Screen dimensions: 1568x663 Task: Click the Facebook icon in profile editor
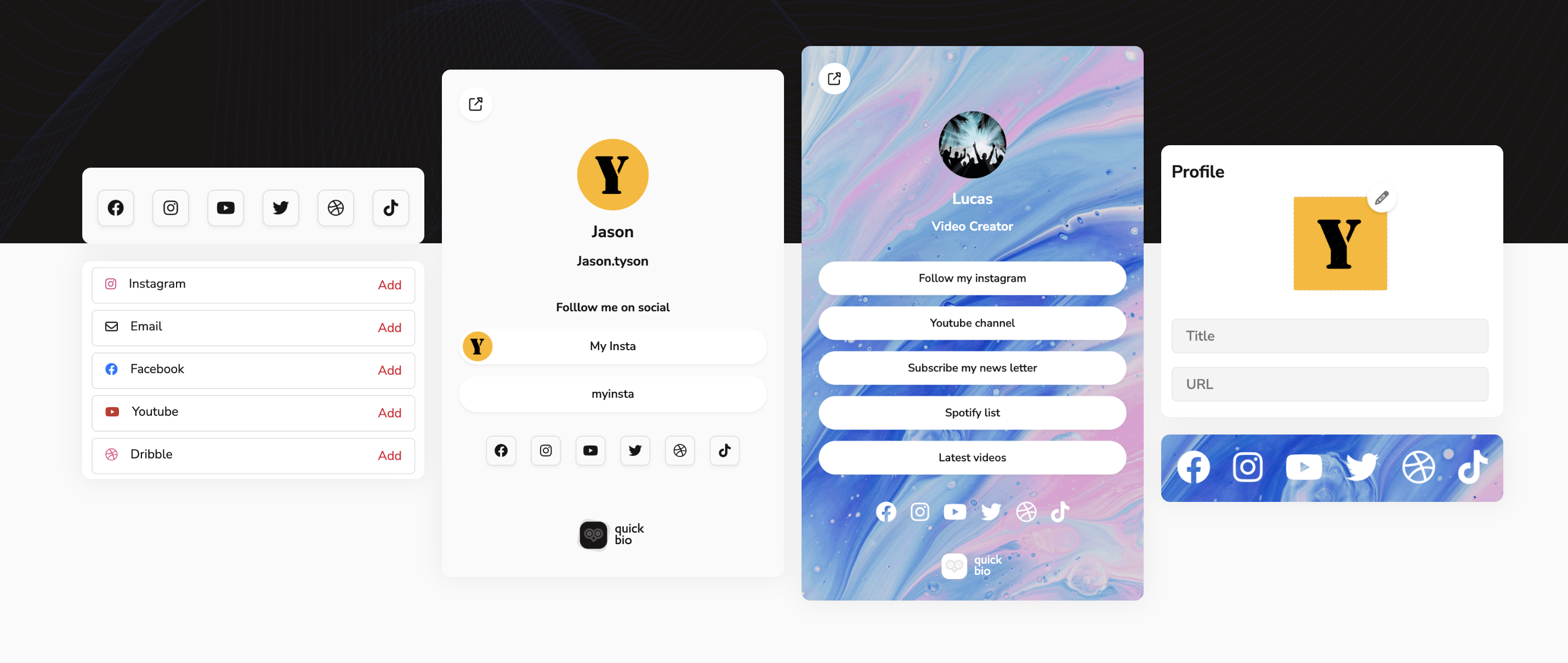tap(1193, 467)
